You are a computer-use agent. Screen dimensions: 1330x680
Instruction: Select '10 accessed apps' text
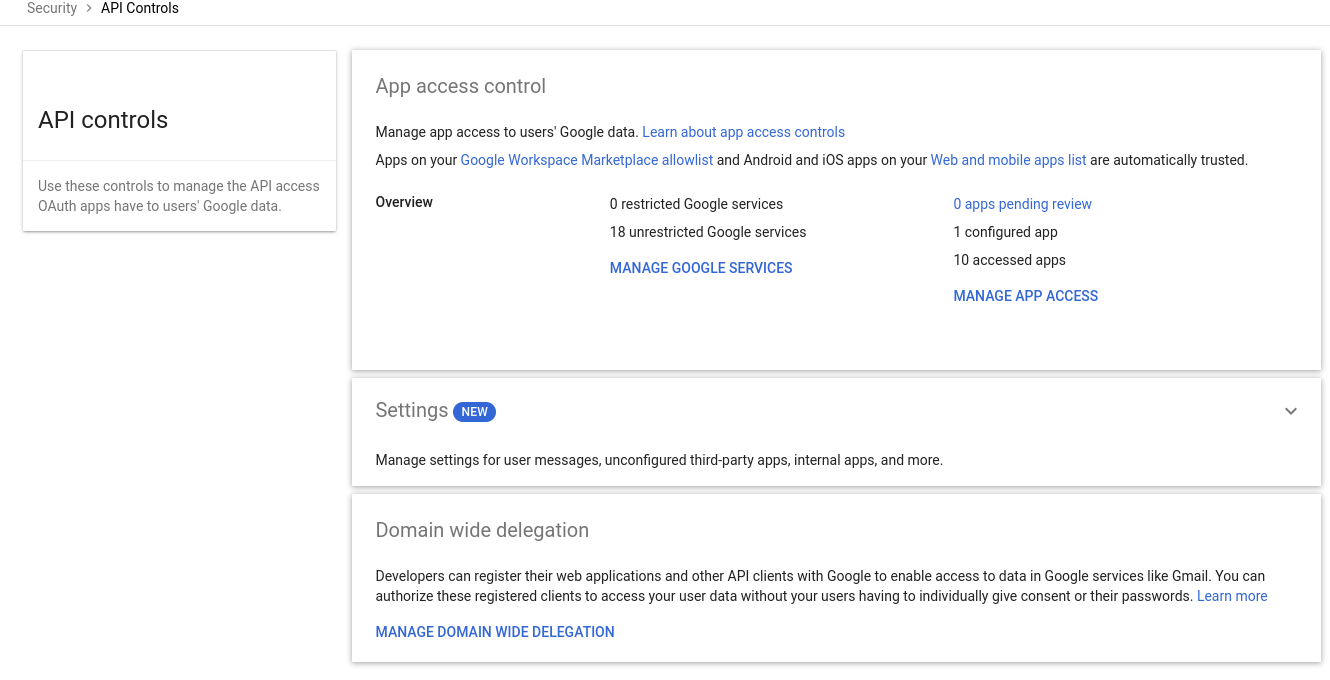[x=1009, y=260]
